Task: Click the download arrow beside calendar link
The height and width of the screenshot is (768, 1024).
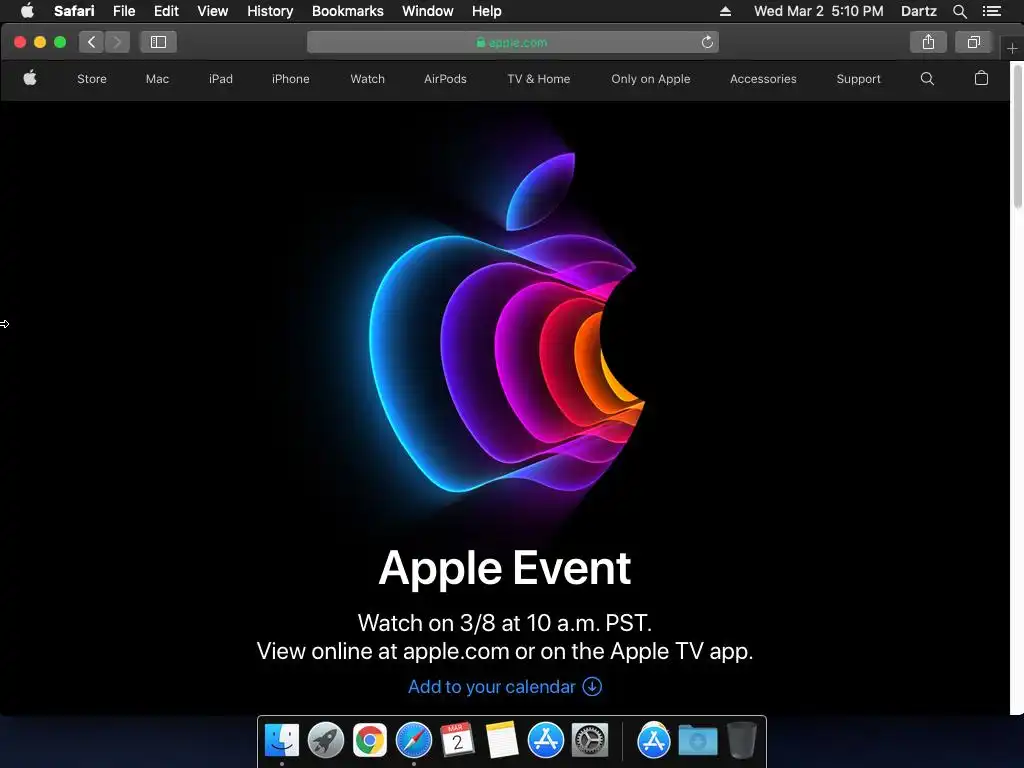Action: pyautogui.click(x=592, y=686)
